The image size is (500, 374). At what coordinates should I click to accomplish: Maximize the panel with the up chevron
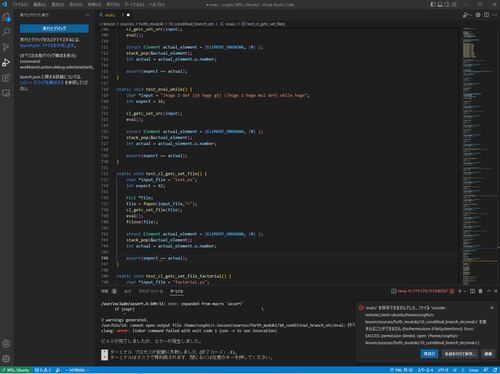click(489, 291)
